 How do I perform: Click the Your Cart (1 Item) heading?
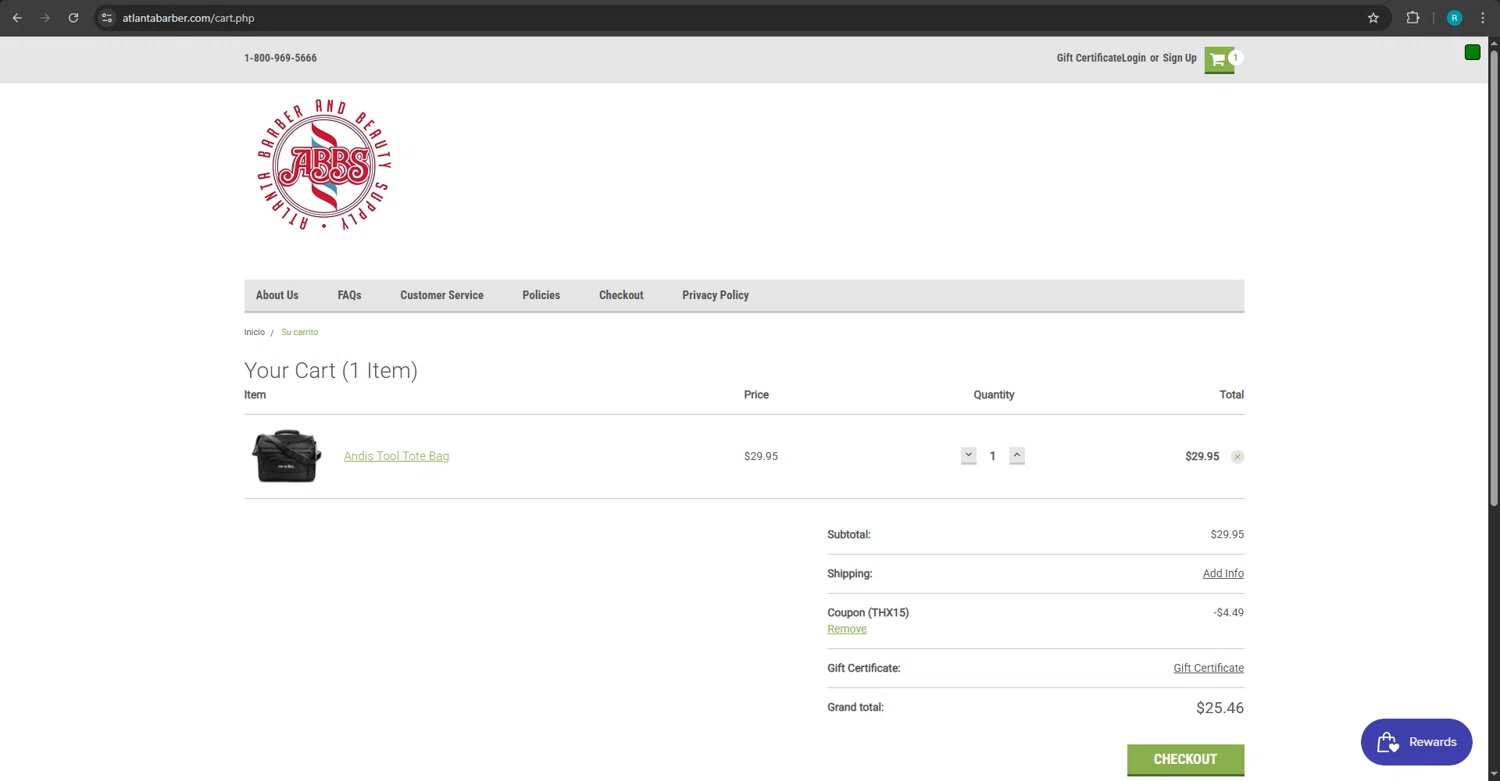click(x=331, y=371)
